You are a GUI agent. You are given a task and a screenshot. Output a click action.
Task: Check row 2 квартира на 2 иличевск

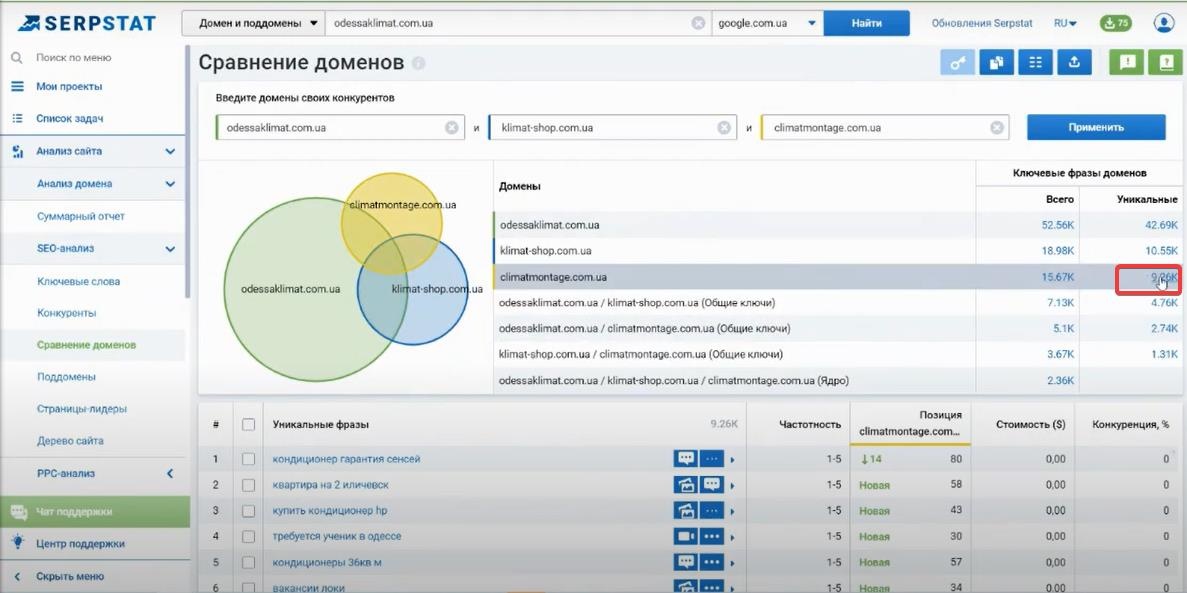248,485
